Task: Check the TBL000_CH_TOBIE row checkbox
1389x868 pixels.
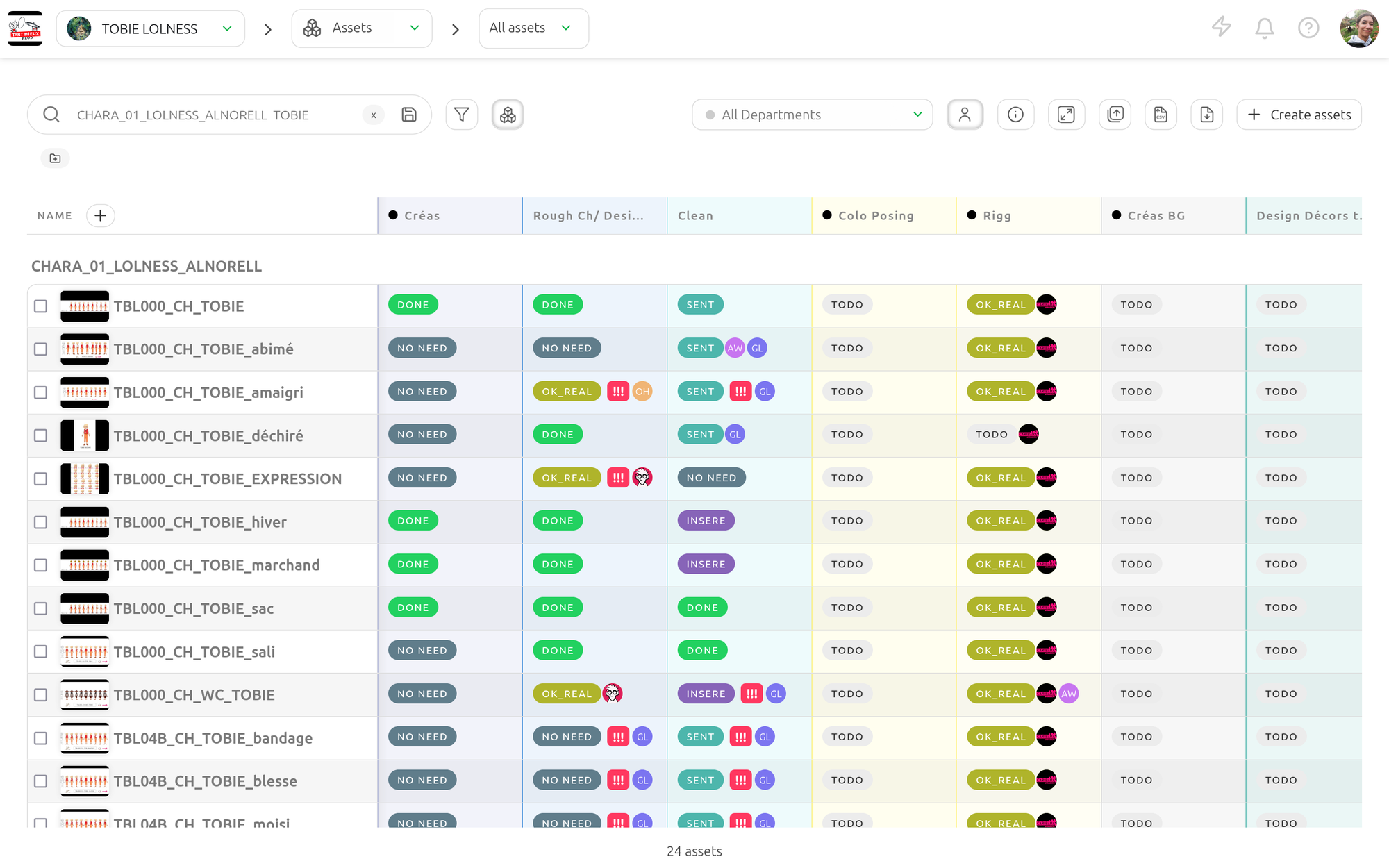Action: [x=41, y=306]
